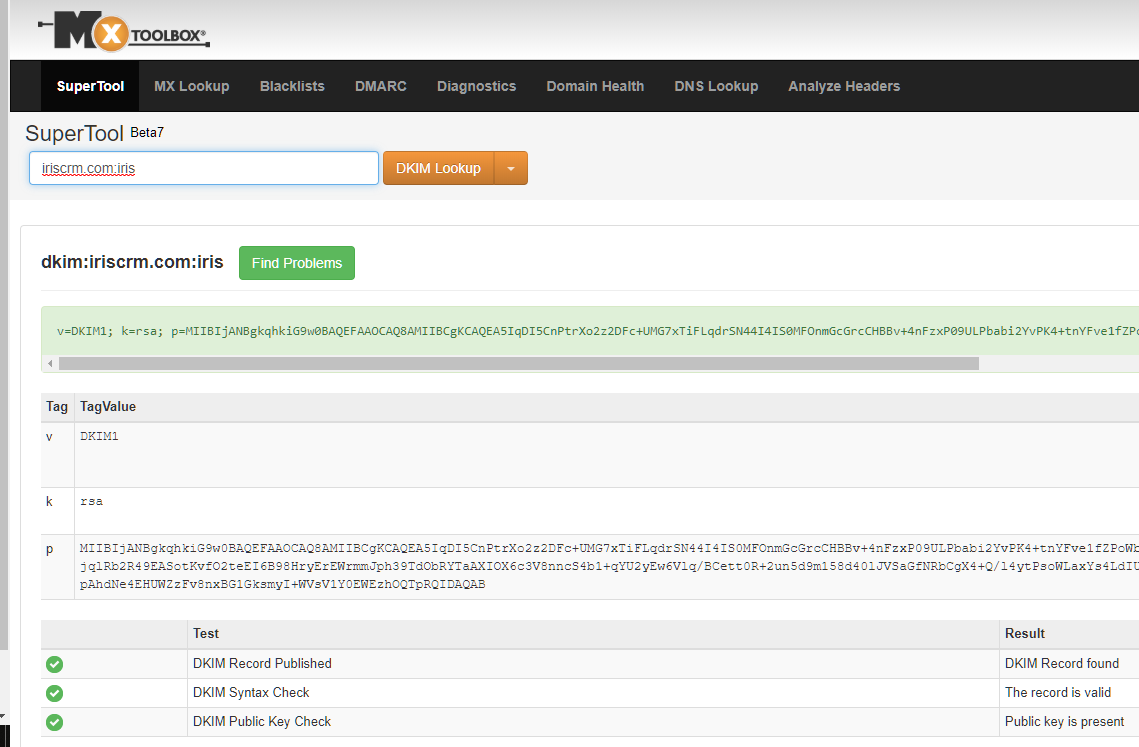Screen dimensions: 1139x747
Task: Click the green Find Problems button
Action: pos(297,263)
